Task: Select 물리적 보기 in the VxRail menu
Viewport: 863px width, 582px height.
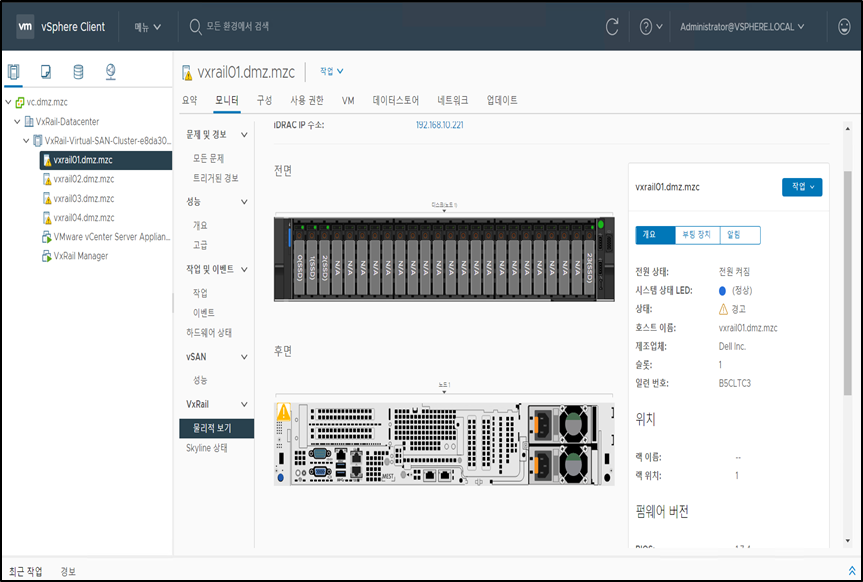Action: coord(216,428)
